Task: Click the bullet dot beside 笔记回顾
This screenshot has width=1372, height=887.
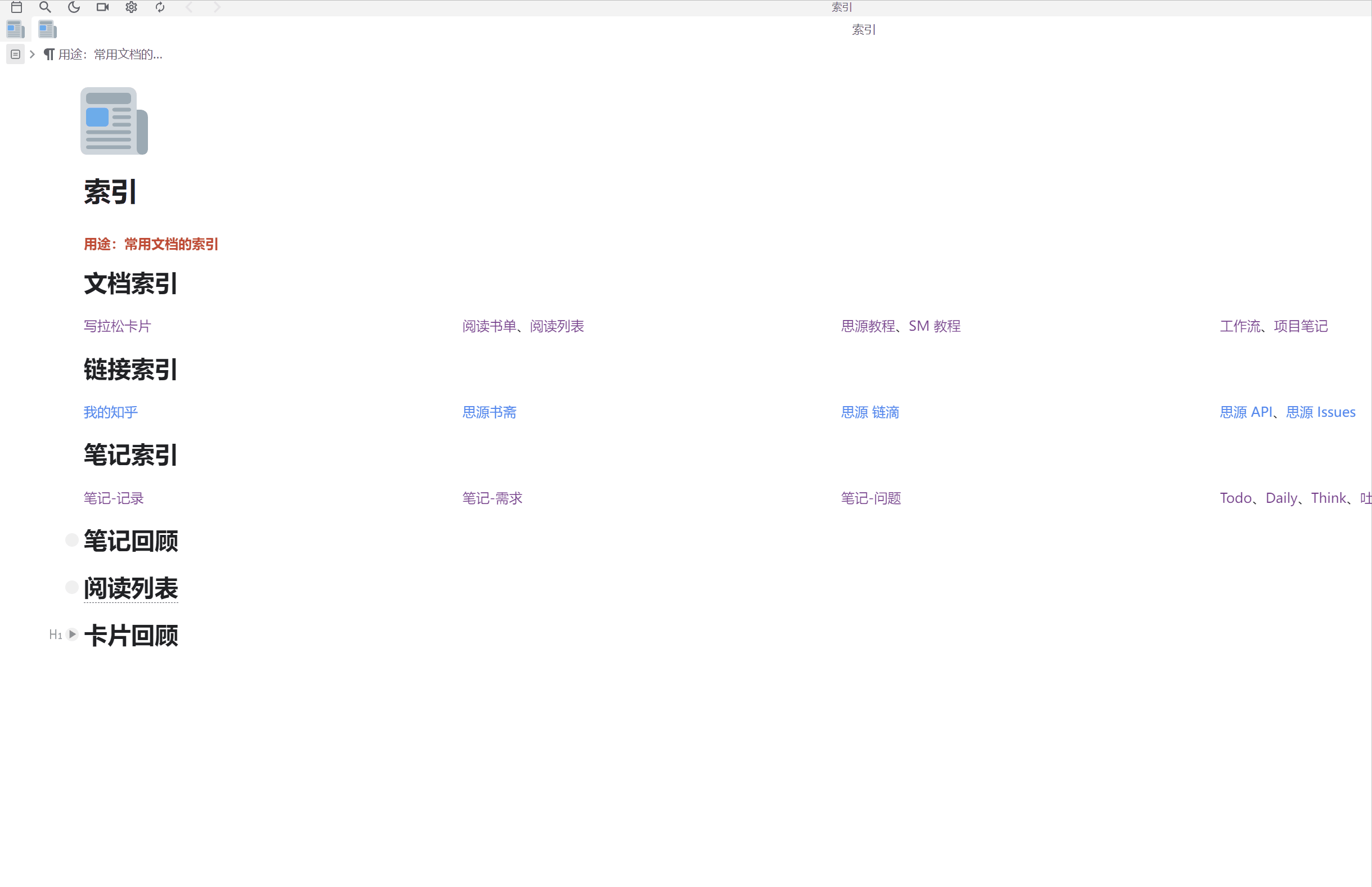Action: tap(71, 540)
